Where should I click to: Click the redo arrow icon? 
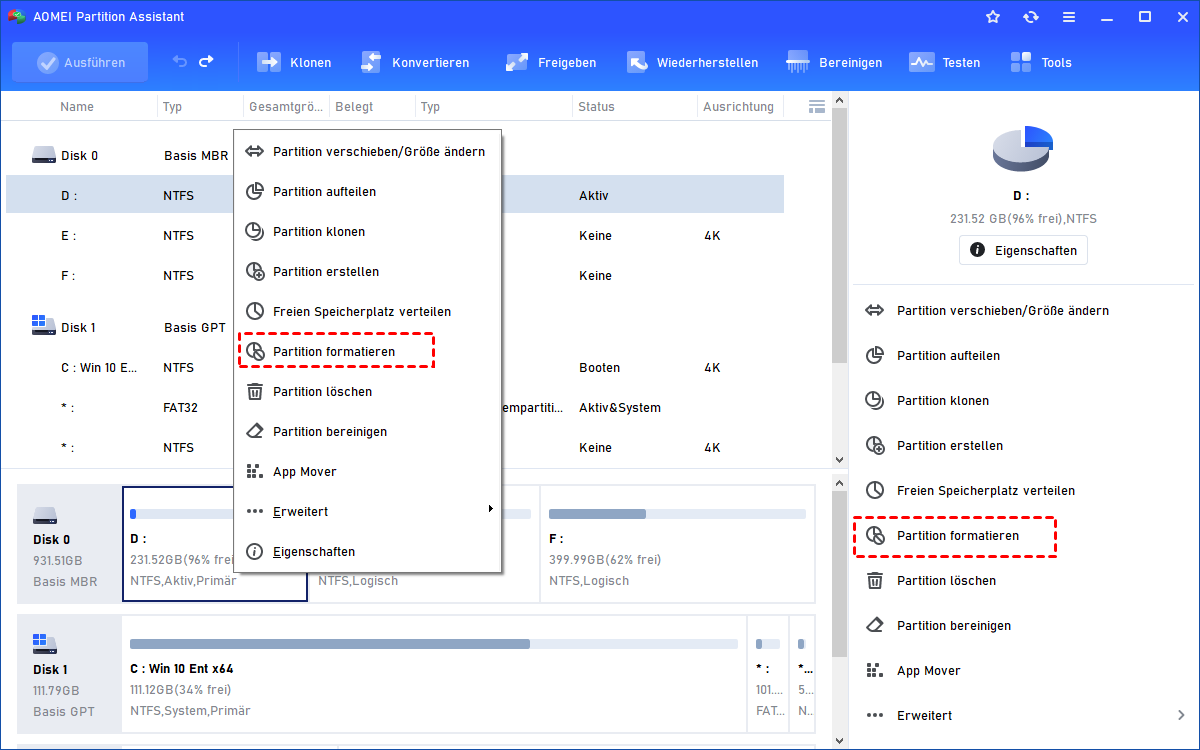pos(206,62)
